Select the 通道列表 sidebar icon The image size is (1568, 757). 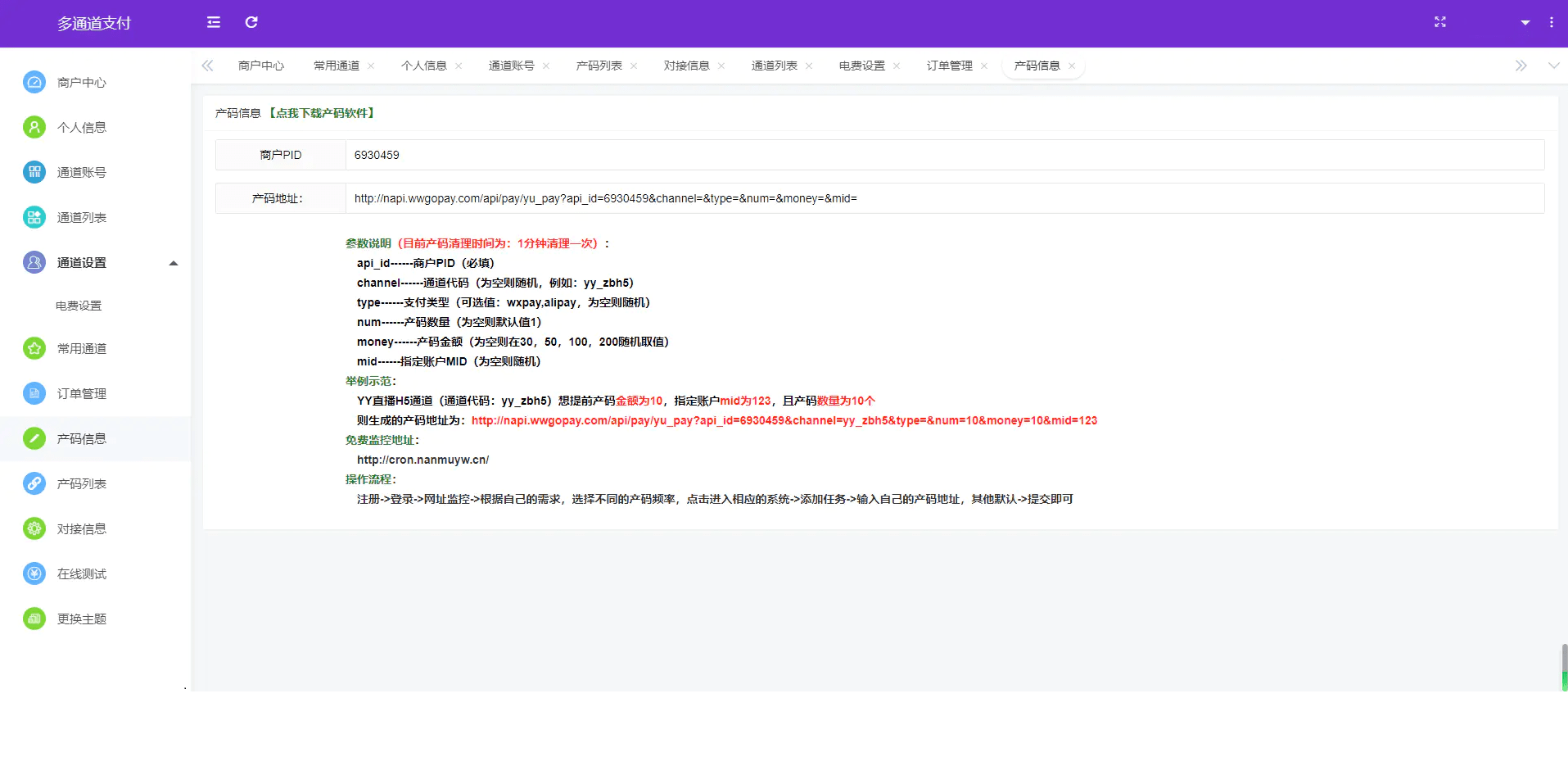point(34,217)
